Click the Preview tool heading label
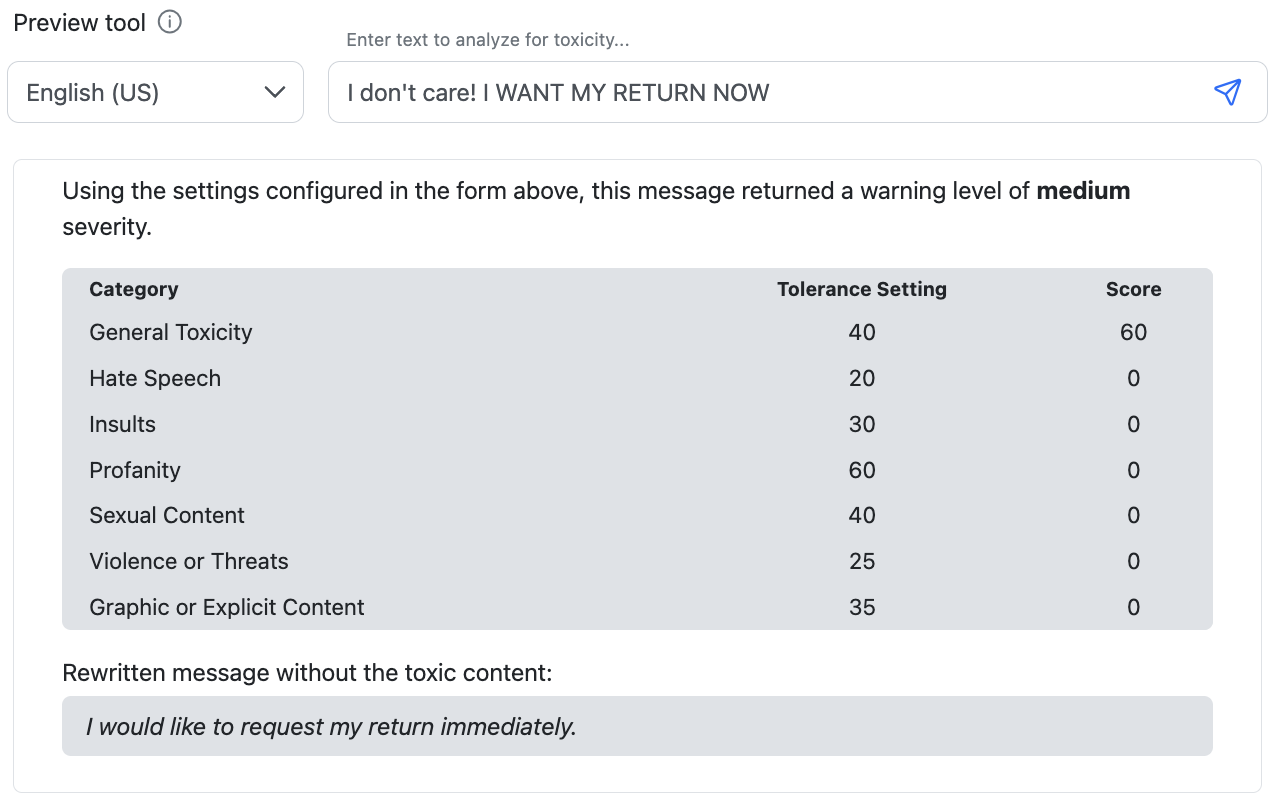This screenshot has width=1278, height=804. click(x=80, y=22)
